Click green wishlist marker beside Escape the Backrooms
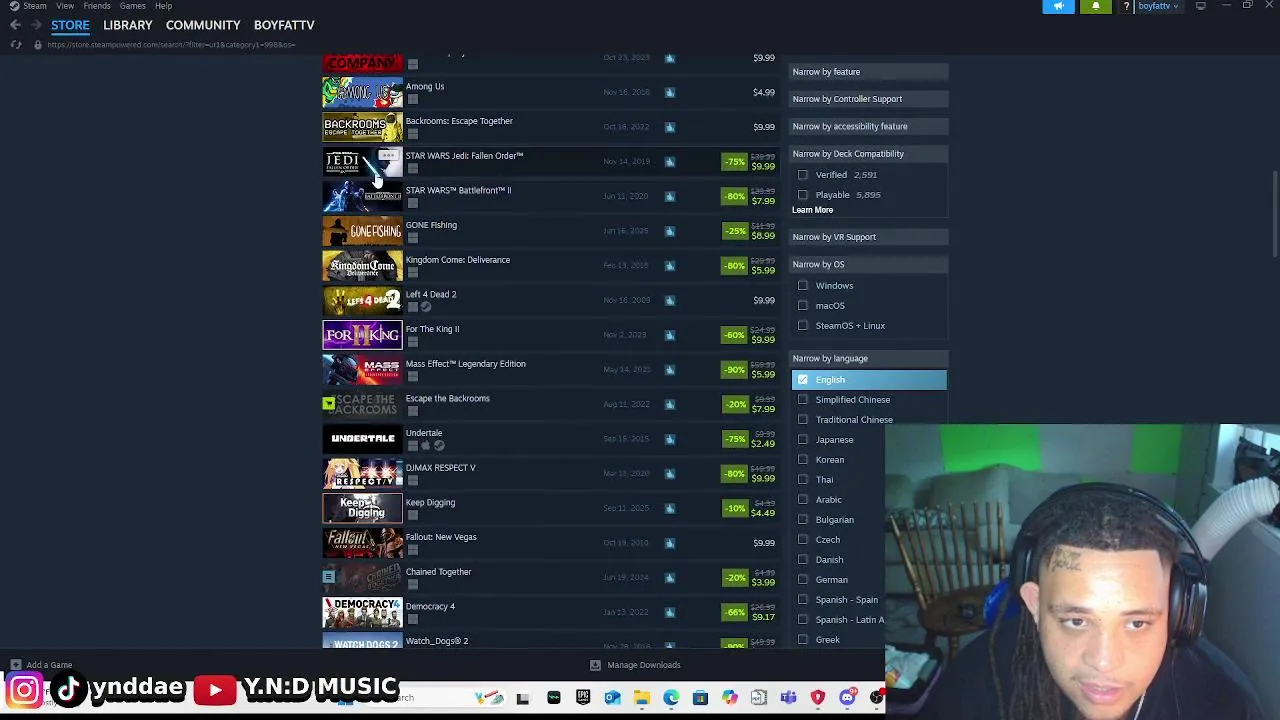Viewport: 1280px width, 720px height. (328, 404)
